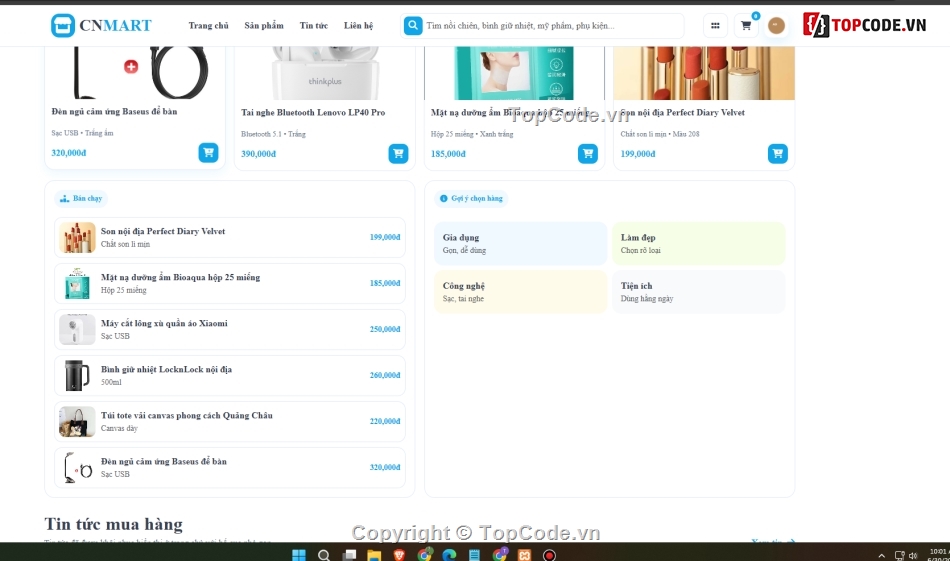
Task: Add Đèn ngủ Baseus to cart
Action: coord(208,153)
